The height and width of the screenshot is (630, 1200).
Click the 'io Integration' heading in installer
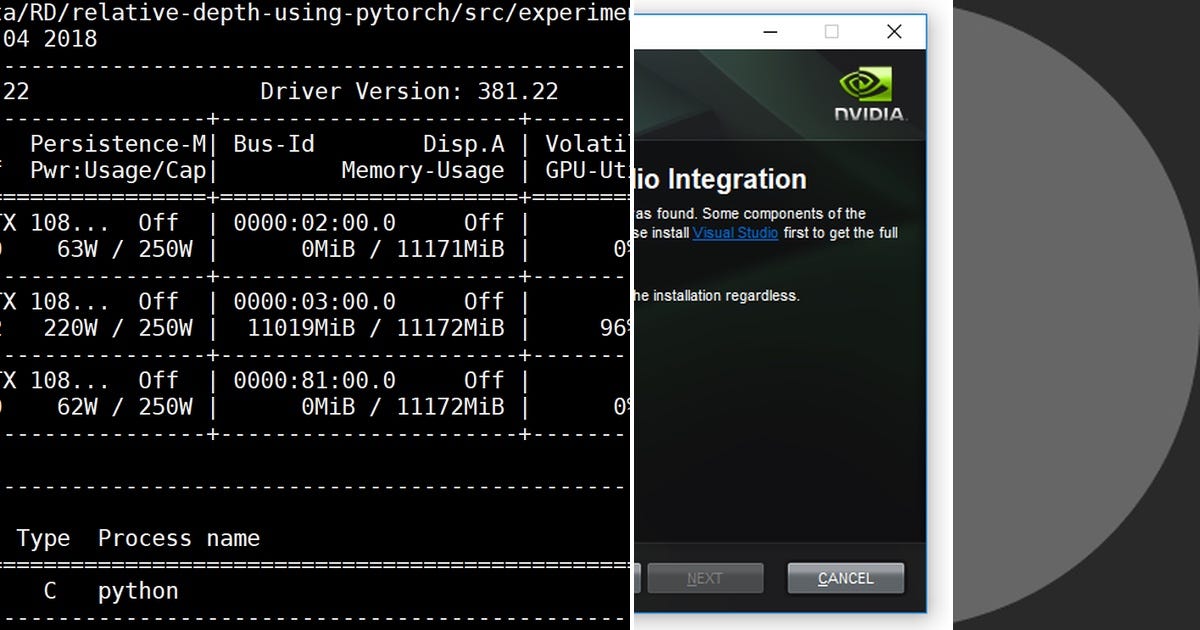tap(720, 179)
